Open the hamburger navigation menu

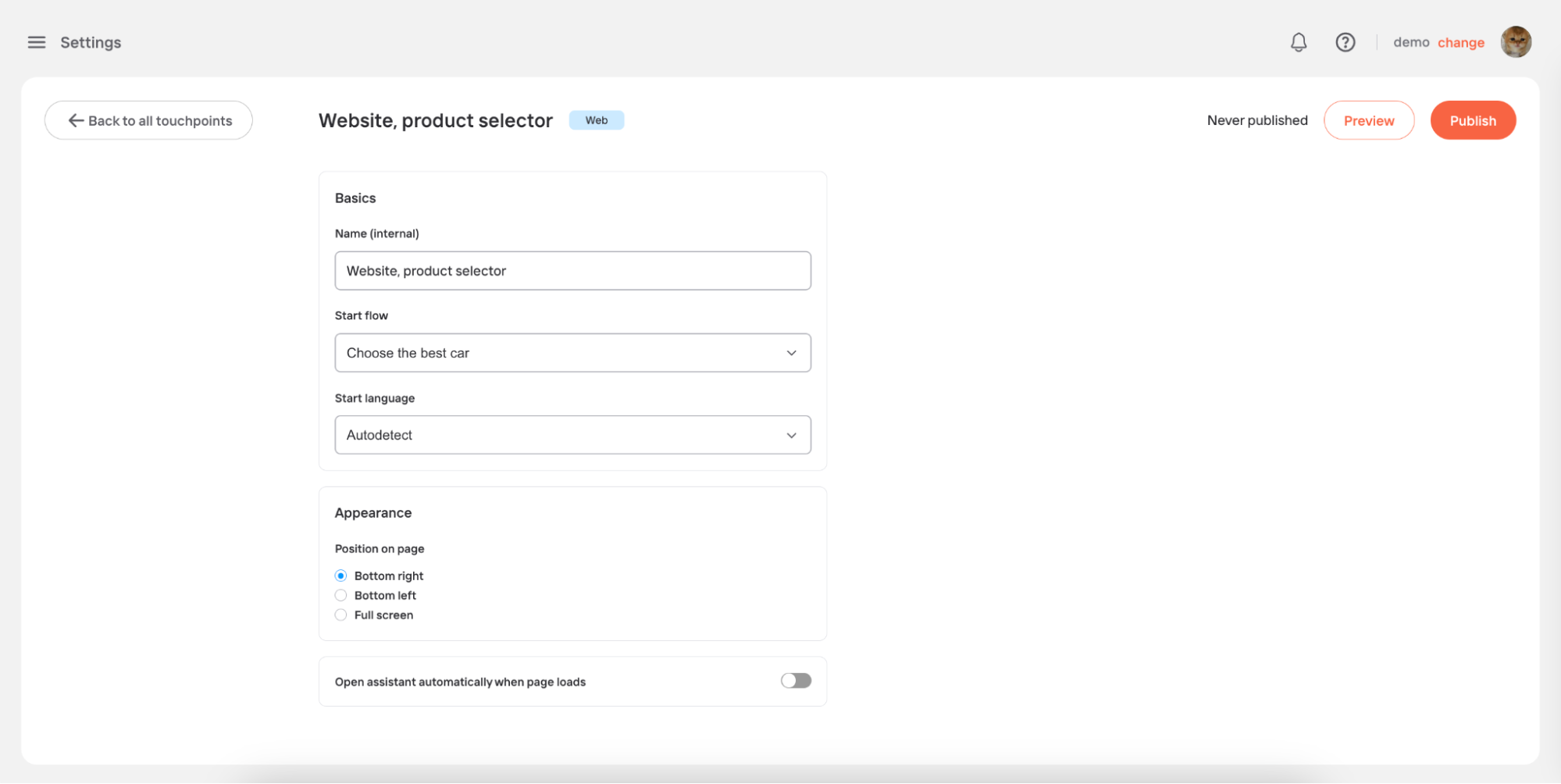pyautogui.click(x=37, y=42)
